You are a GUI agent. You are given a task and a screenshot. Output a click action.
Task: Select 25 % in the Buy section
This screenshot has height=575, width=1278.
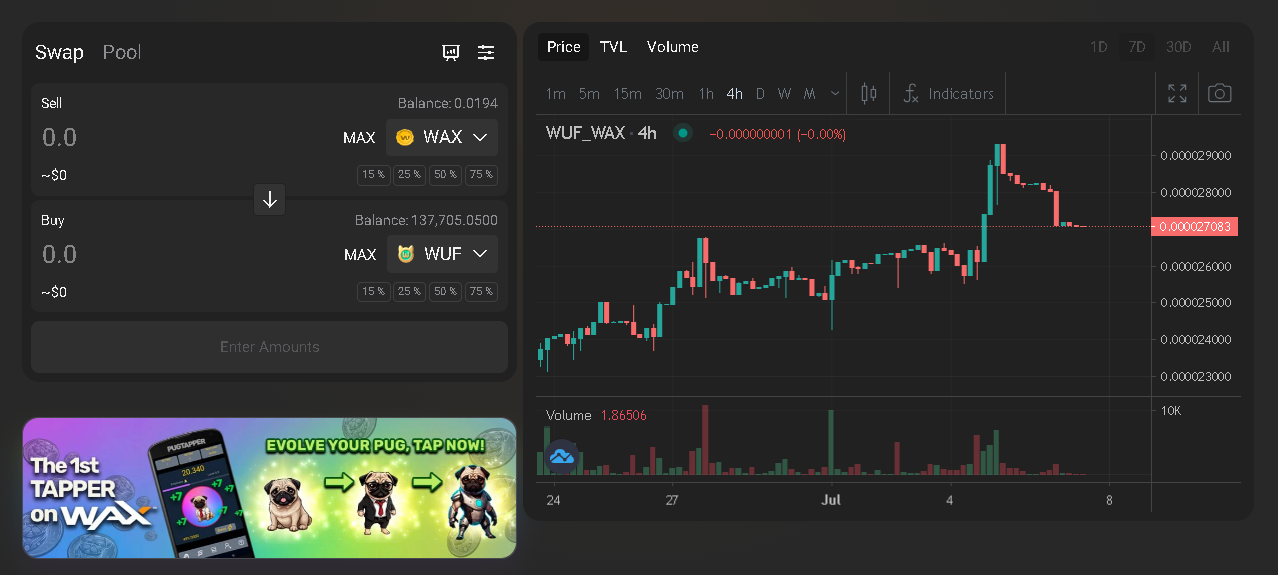[x=408, y=291]
